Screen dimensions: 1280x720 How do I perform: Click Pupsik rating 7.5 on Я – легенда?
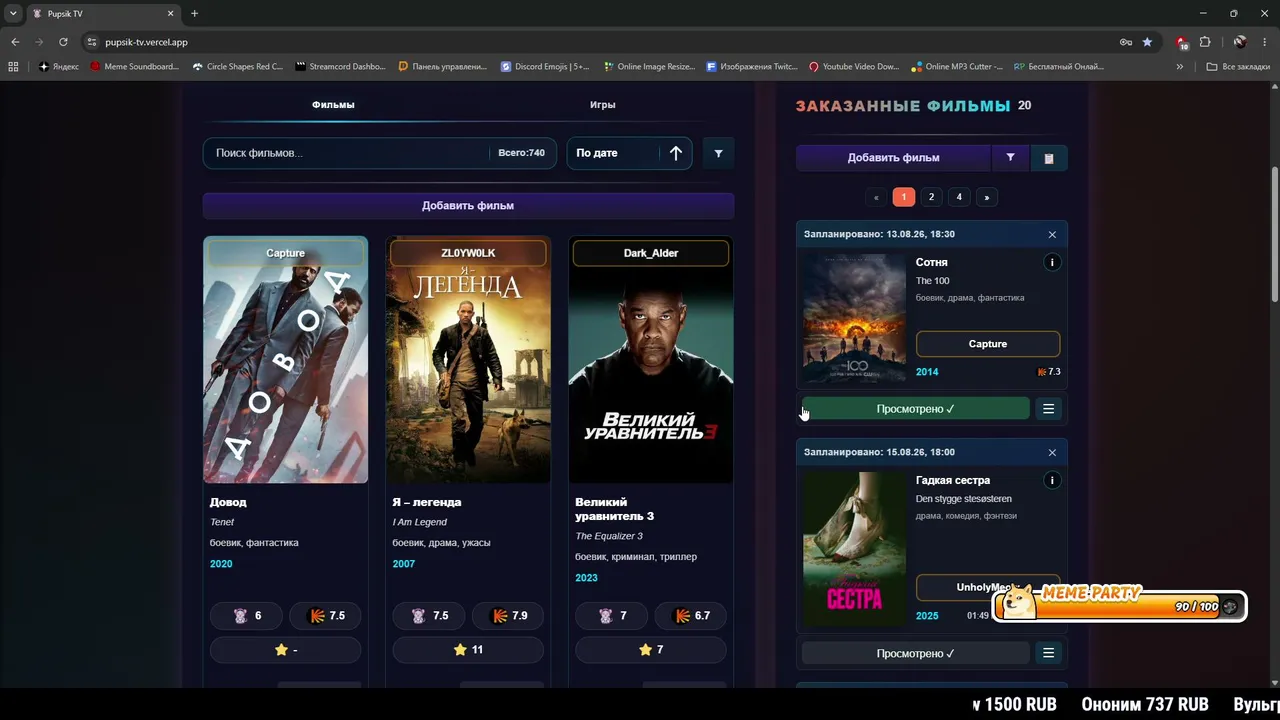pyautogui.click(x=430, y=616)
